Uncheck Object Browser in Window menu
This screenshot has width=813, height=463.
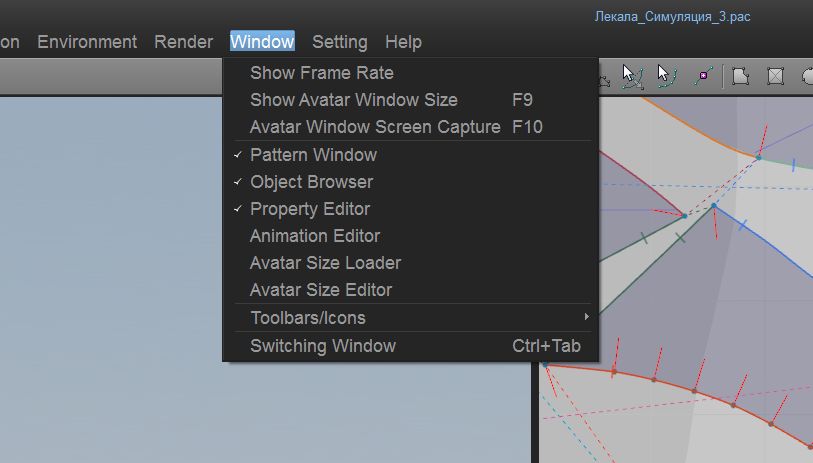click(x=311, y=182)
